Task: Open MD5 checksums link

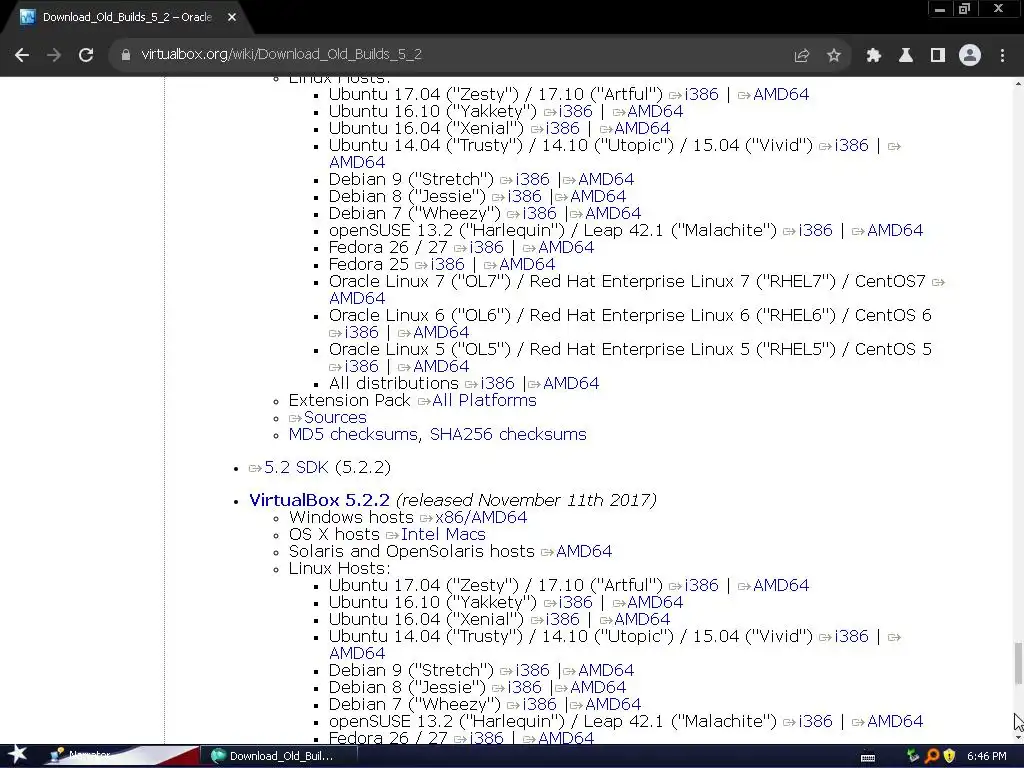Action: tap(355, 434)
